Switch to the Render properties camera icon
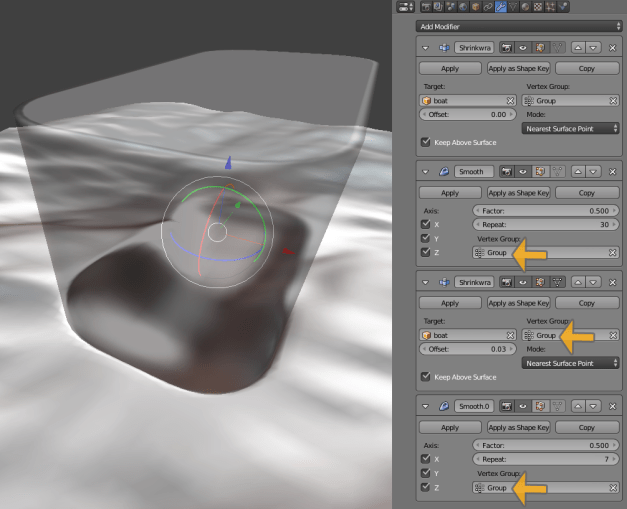This screenshot has width=627, height=509. coord(426,7)
